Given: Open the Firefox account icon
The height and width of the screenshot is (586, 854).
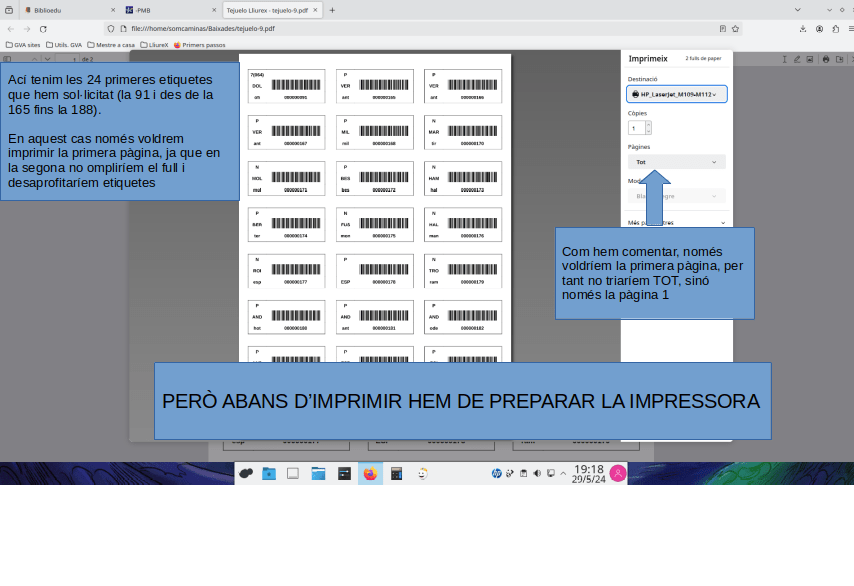Looking at the screenshot, I should tap(819, 29).
